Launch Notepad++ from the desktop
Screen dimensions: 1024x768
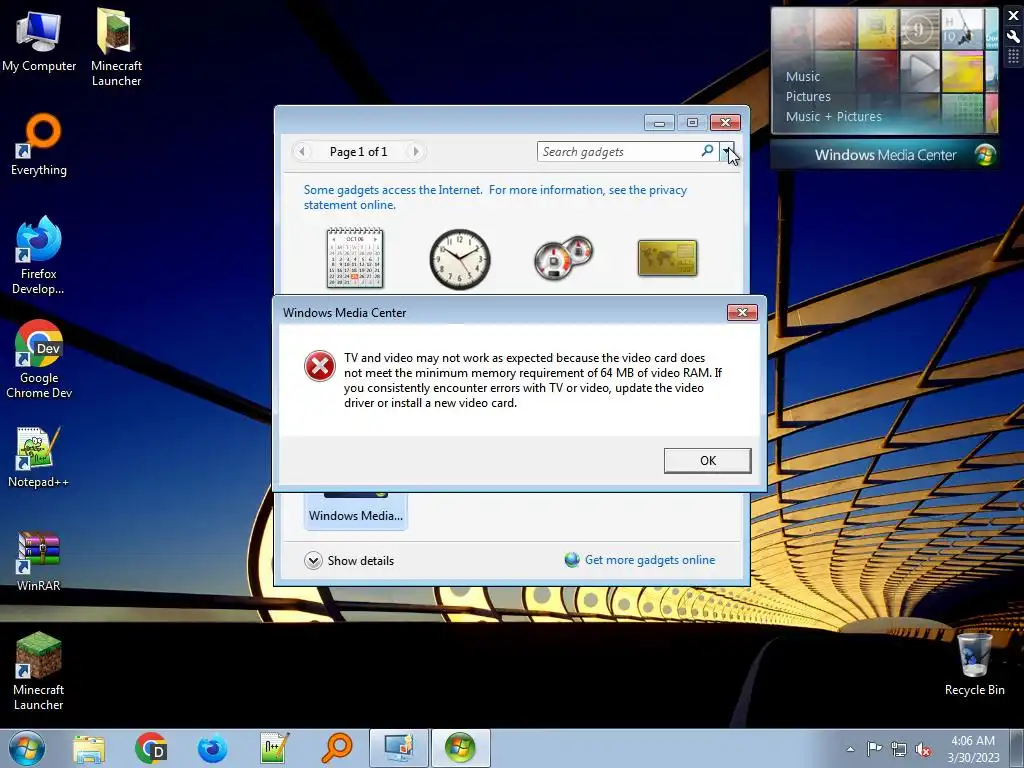coord(39,457)
